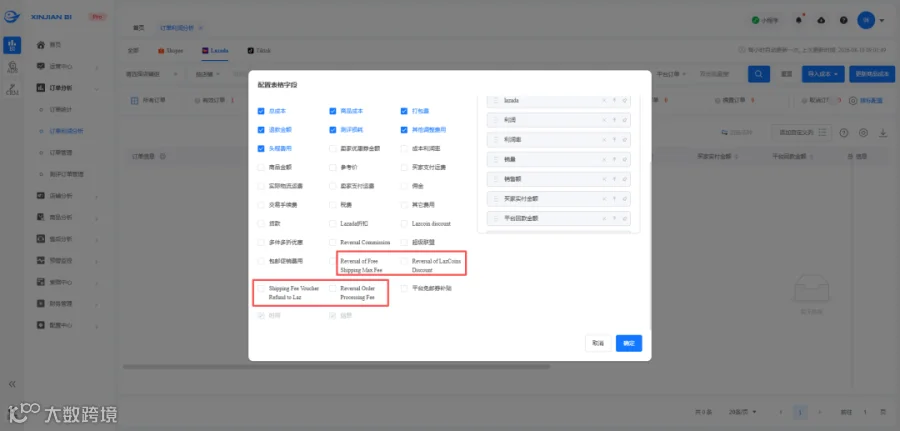The image size is (900, 431).
Task: Click the 重置 reset button
Action: point(786,74)
